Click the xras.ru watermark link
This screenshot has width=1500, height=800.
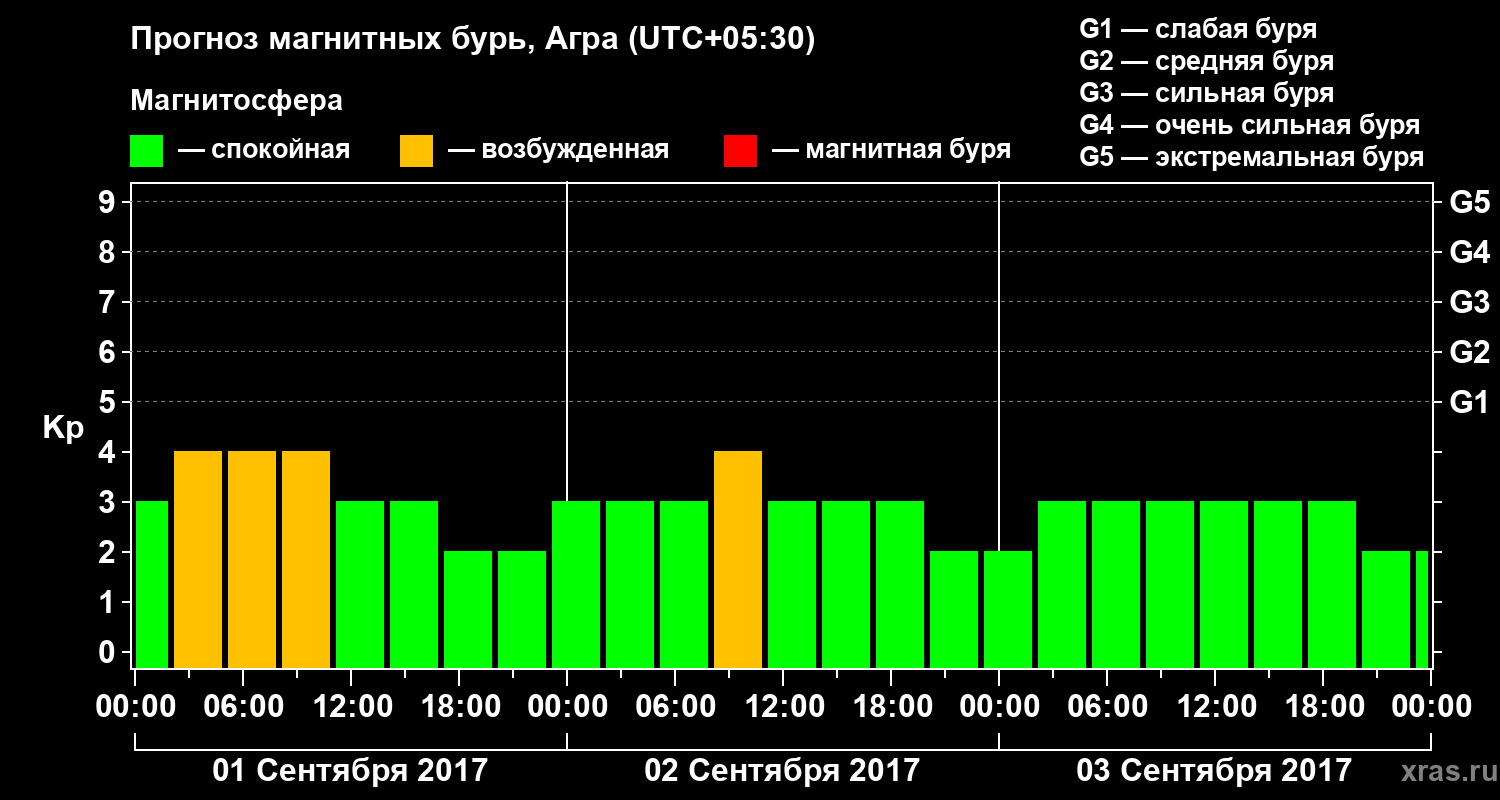1444,771
